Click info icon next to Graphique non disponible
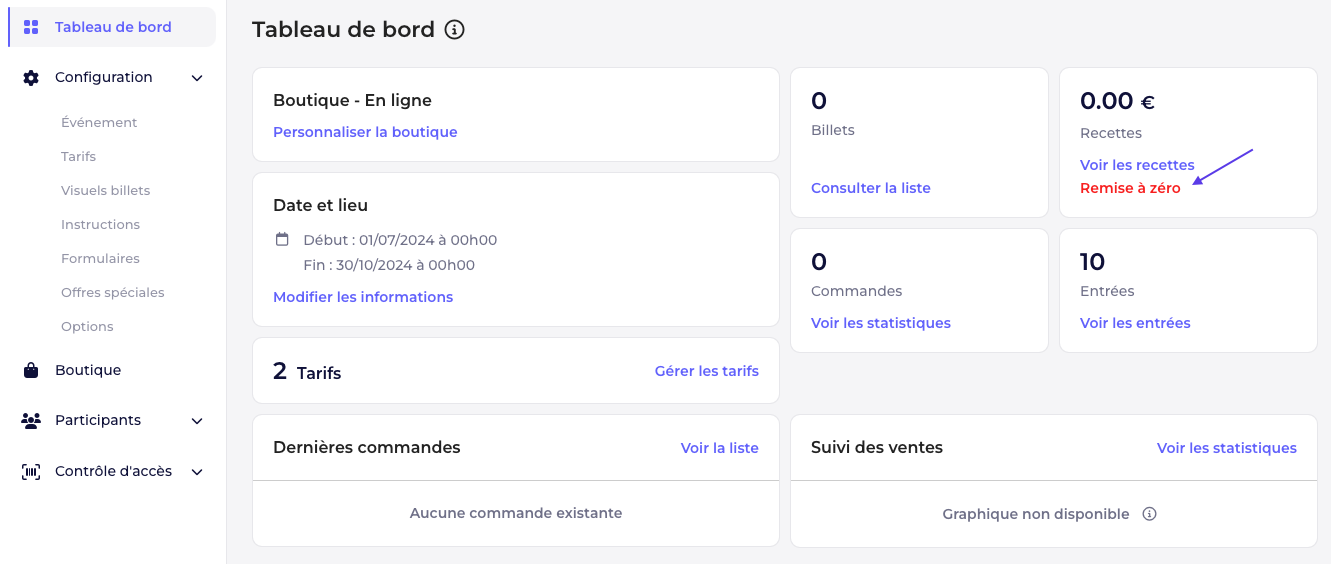The image size is (1331, 564). [1149, 514]
